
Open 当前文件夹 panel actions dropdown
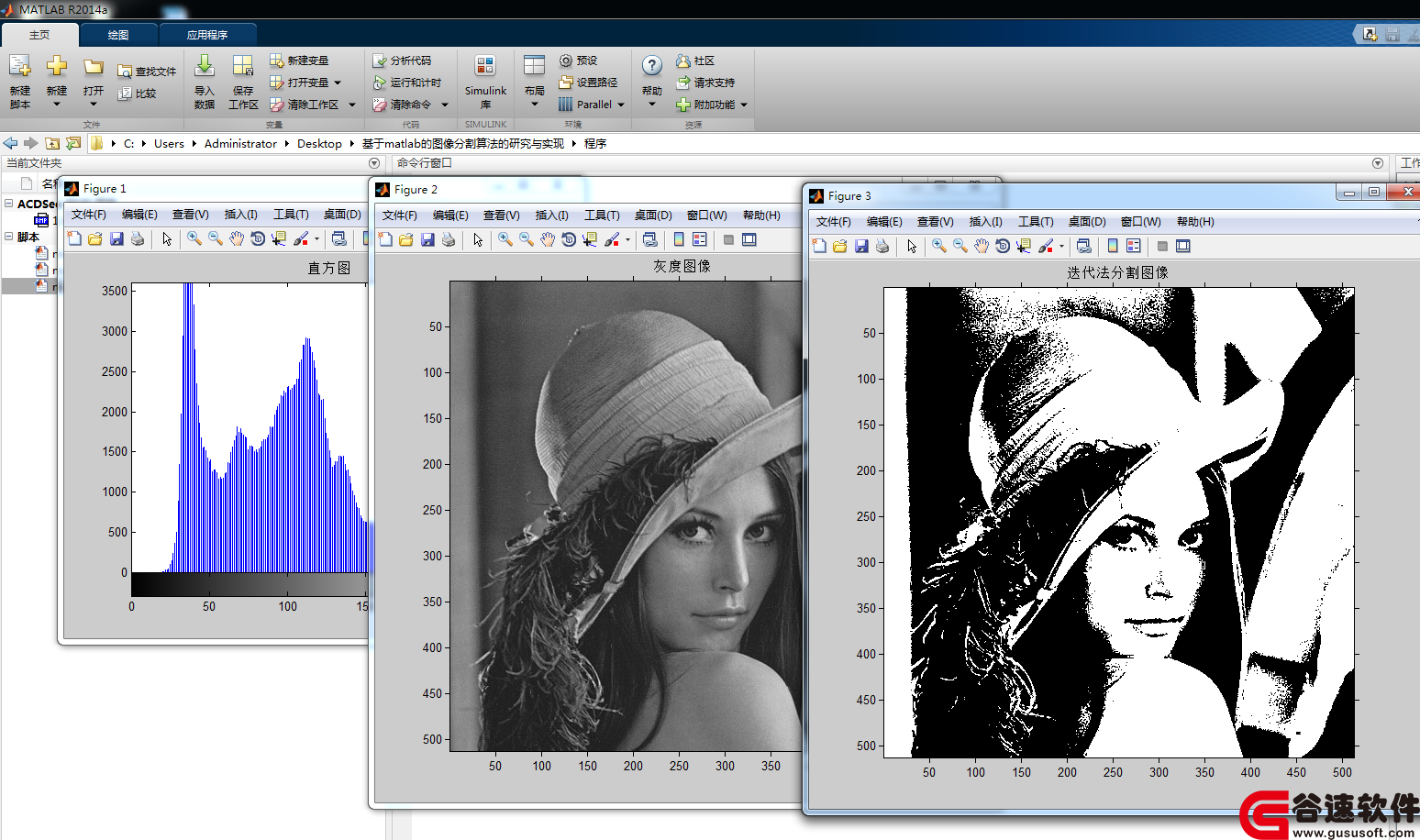[374, 163]
